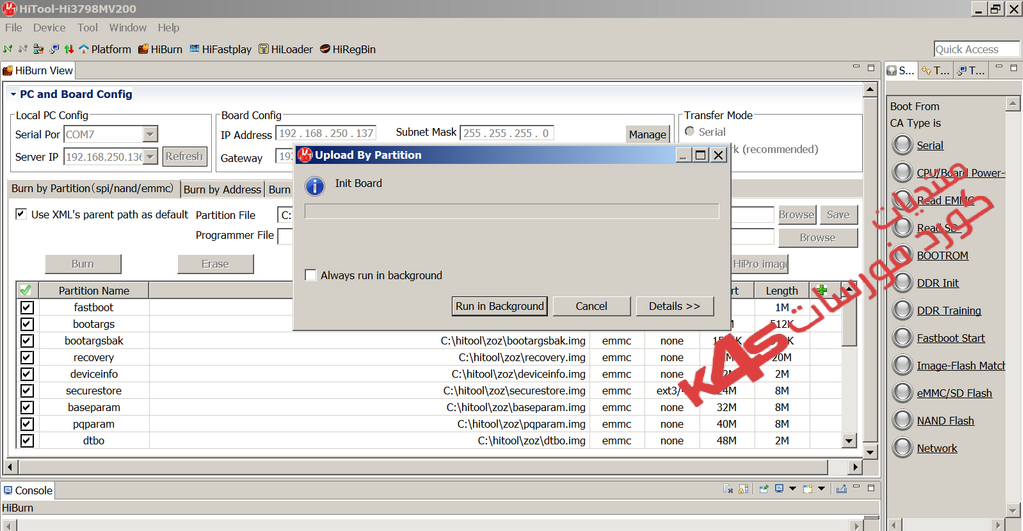Viewport: 1023px width, 531px height.
Task: Click the Display Selected Console monitor icon
Action: [x=779, y=489]
